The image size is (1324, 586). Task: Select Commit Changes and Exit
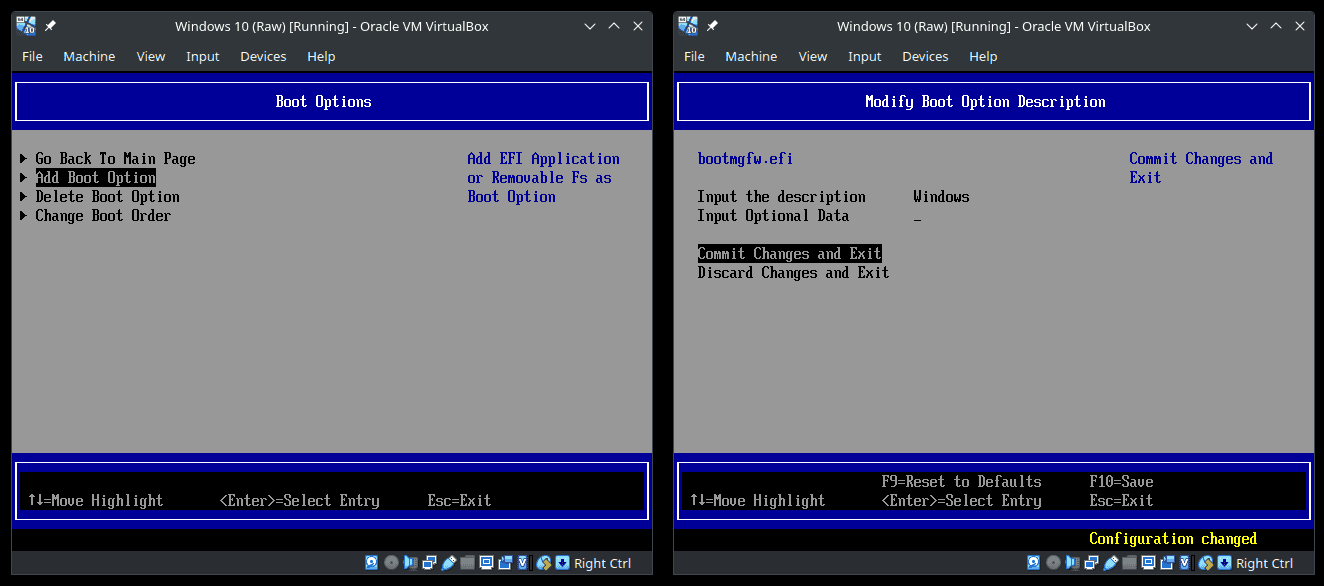click(x=789, y=254)
